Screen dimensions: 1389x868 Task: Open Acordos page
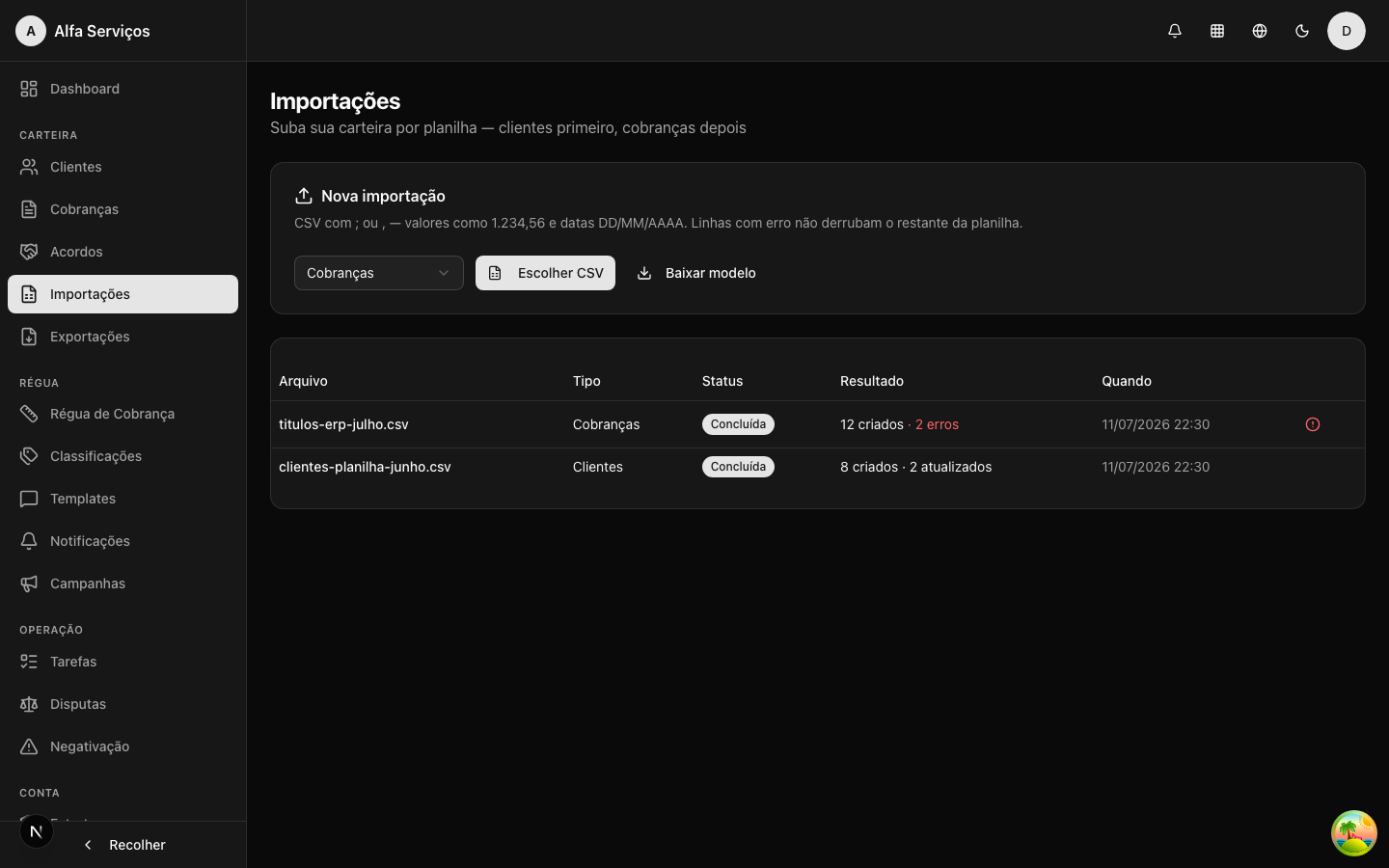[123, 252]
